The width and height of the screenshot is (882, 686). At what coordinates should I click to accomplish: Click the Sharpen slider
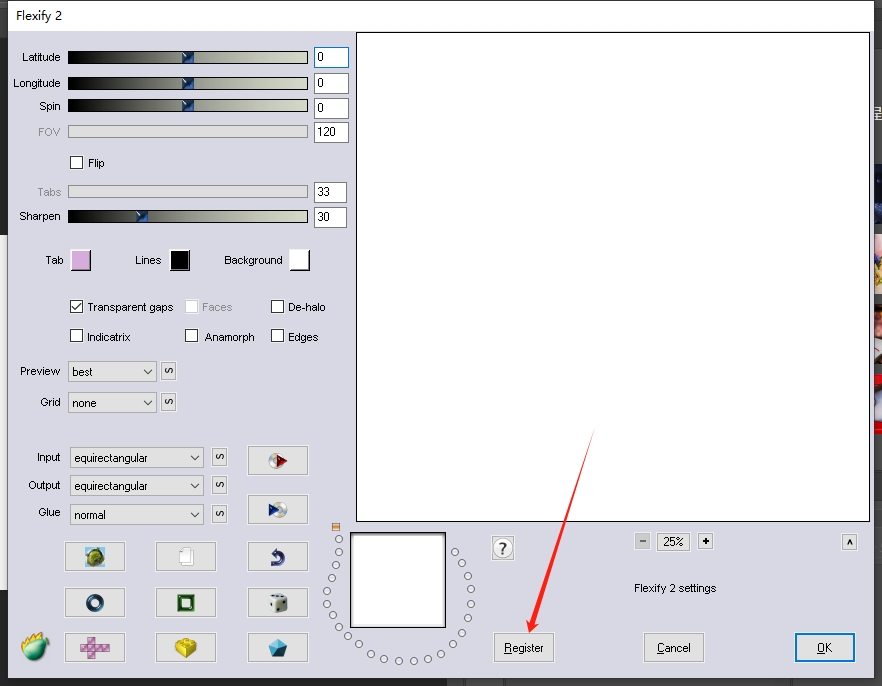188,216
